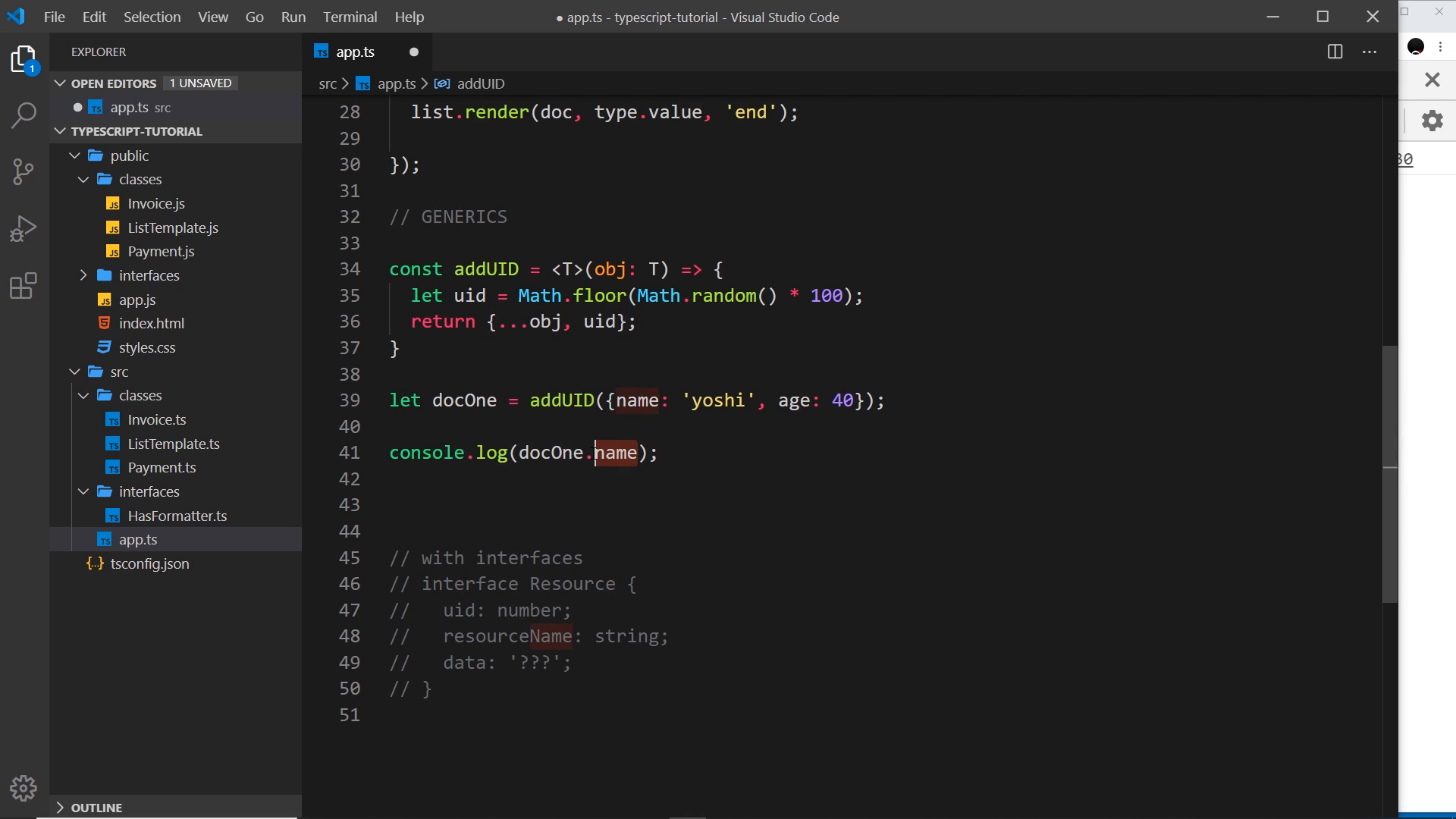Click the unsaved dot on the app.ts tab
The width and height of the screenshot is (1456, 819).
point(414,52)
